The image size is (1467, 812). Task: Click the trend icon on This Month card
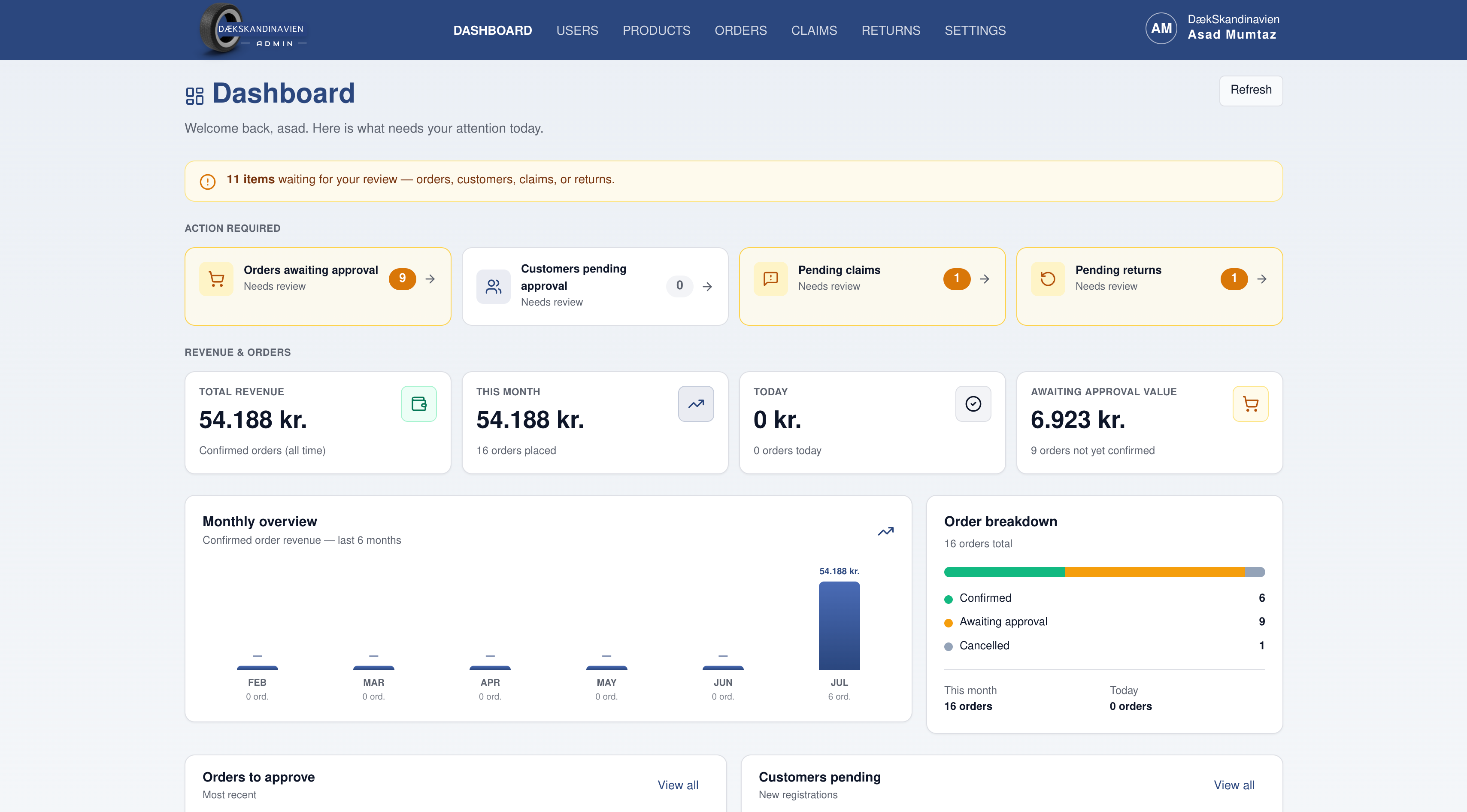click(x=696, y=404)
